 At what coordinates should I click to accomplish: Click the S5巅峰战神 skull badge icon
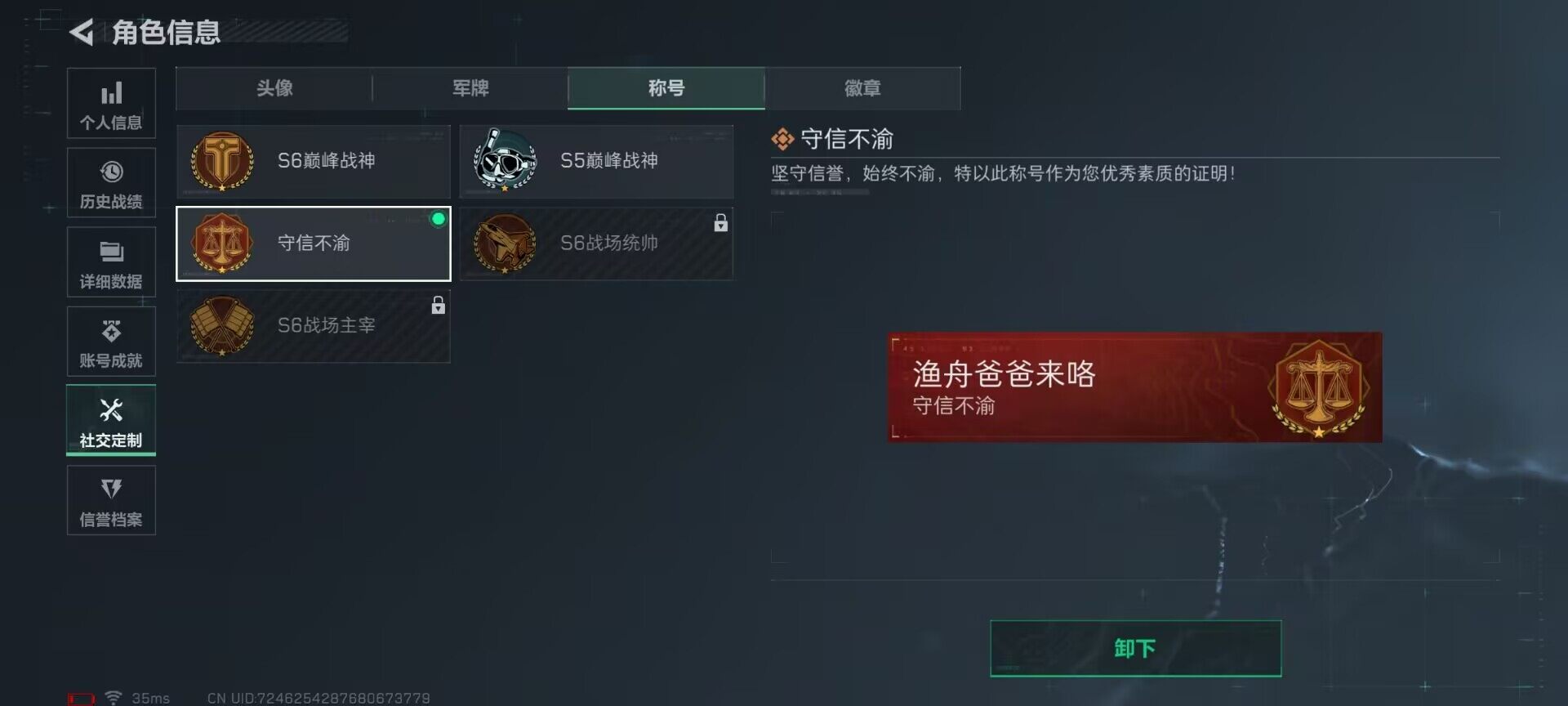[x=505, y=160]
